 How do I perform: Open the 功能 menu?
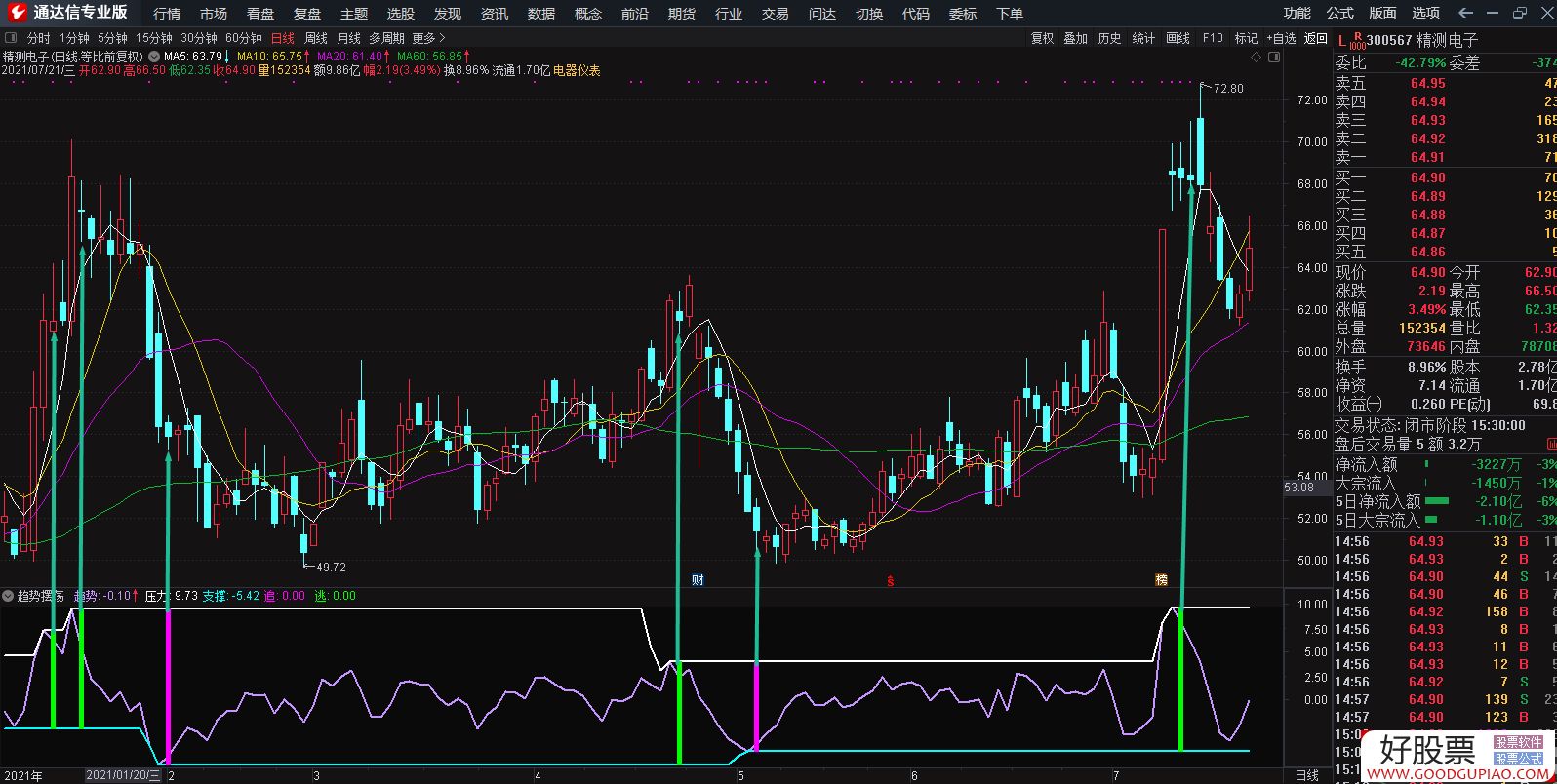pos(1297,13)
